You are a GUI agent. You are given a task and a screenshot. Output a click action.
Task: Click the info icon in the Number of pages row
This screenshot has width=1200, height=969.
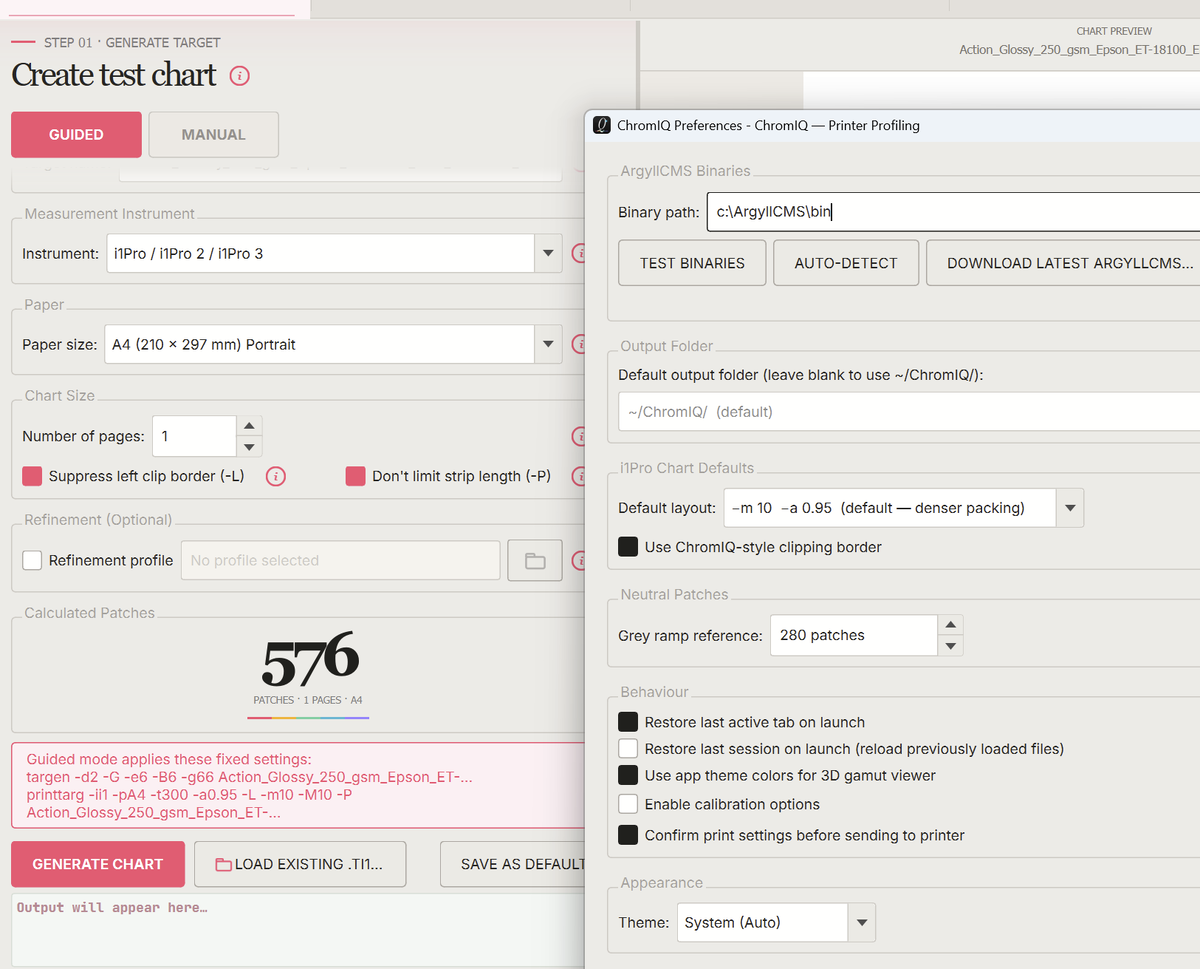pyautogui.click(x=579, y=437)
